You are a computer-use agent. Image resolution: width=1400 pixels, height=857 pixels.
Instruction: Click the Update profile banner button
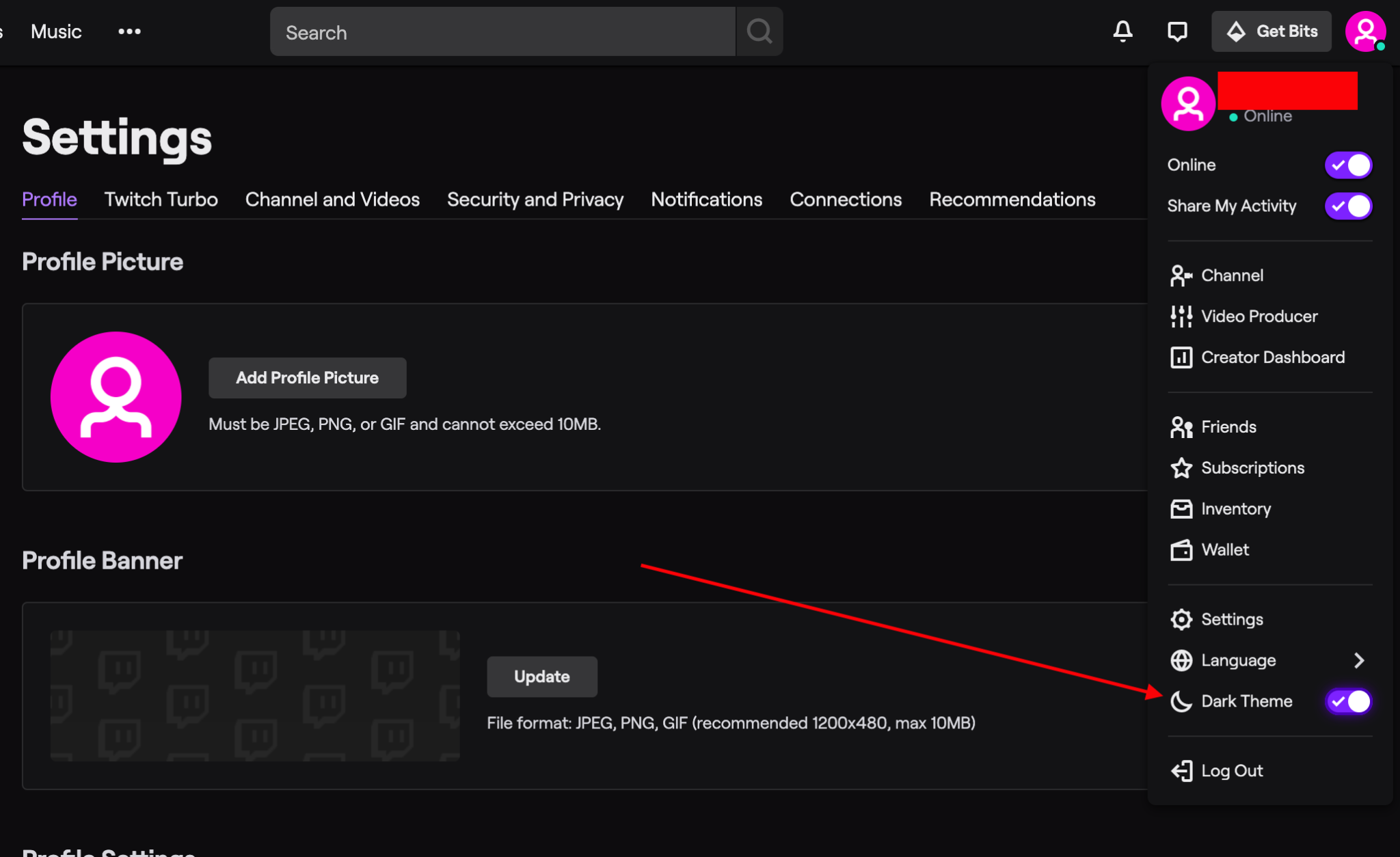(x=541, y=676)
